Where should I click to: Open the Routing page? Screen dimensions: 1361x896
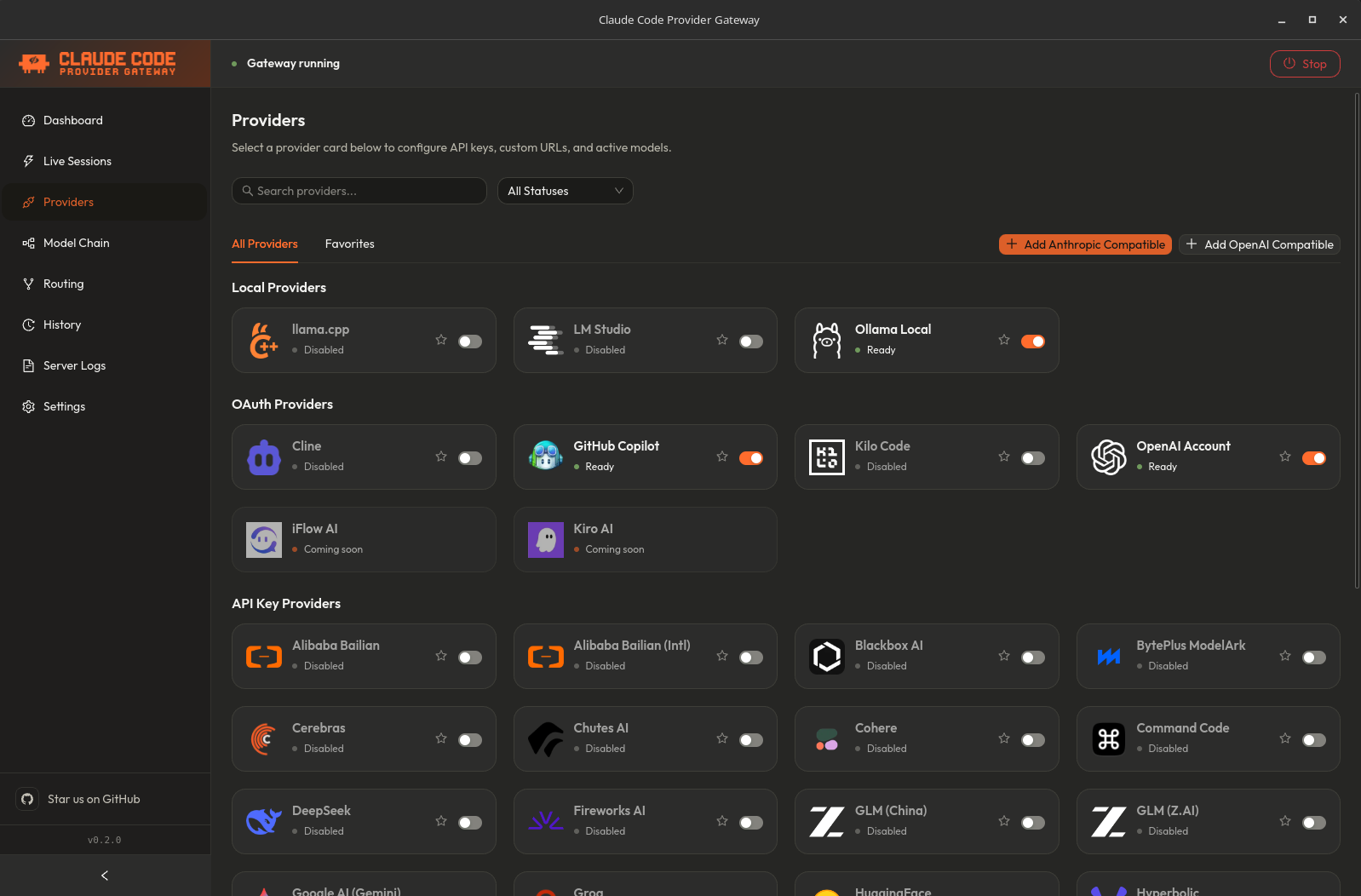pyautogui.click(x=105, y=284)
